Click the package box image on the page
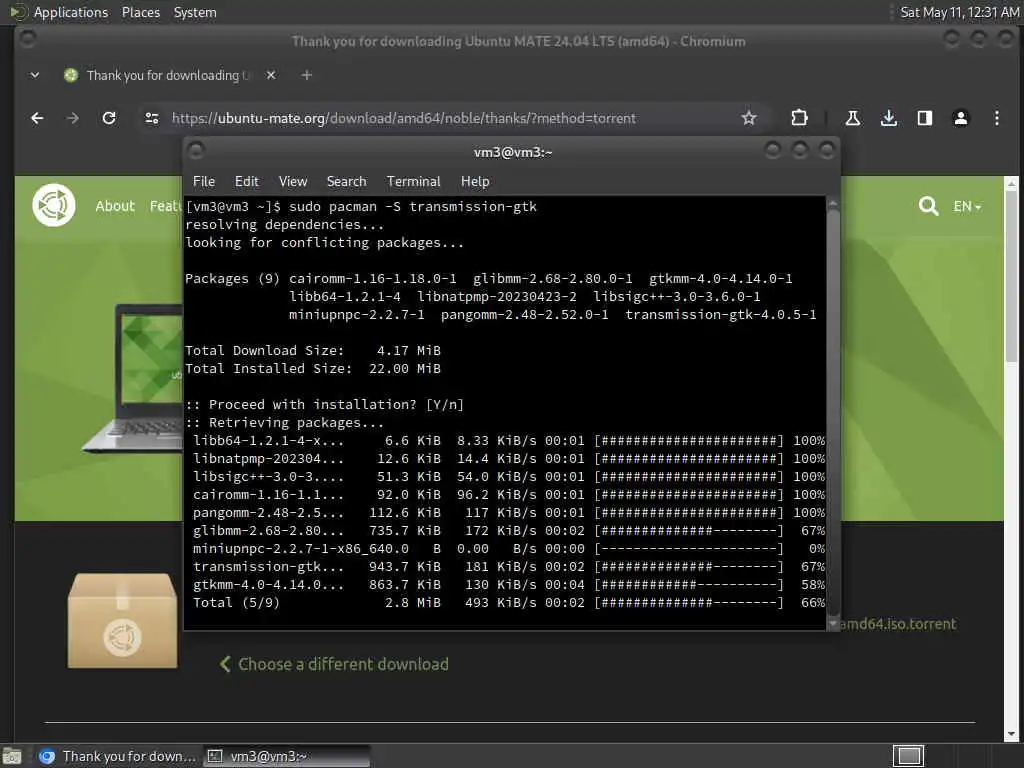 (122, 620)
